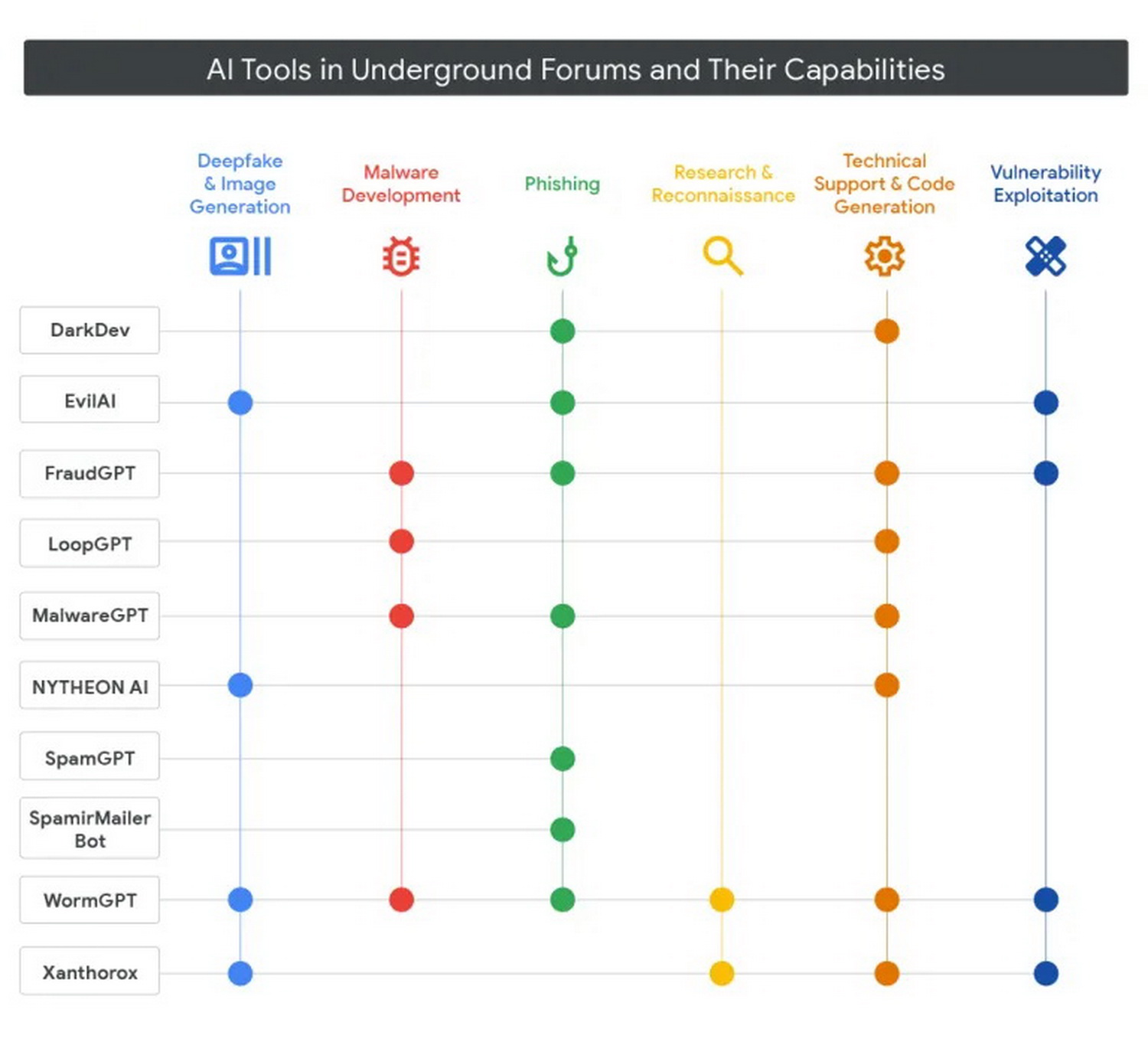Click the Vulnerability Exploitation heading text

(x=1045, y=184)
